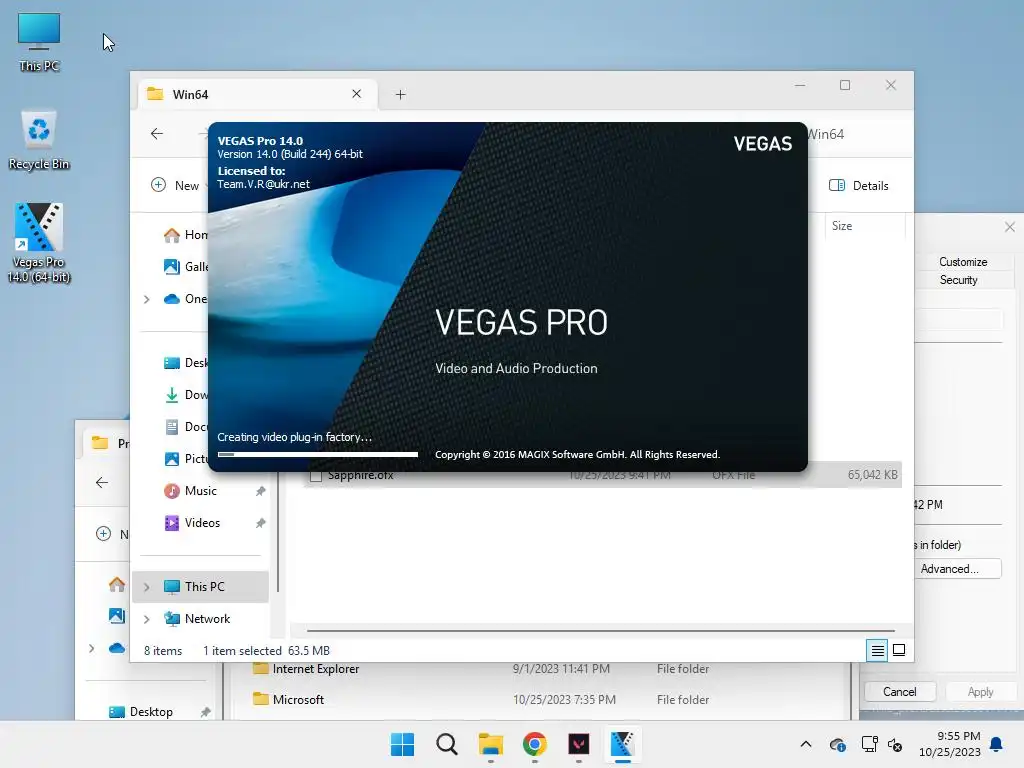The image size is (1024, 768).
Task: Open network display tray icon
Action: [869, 744]
